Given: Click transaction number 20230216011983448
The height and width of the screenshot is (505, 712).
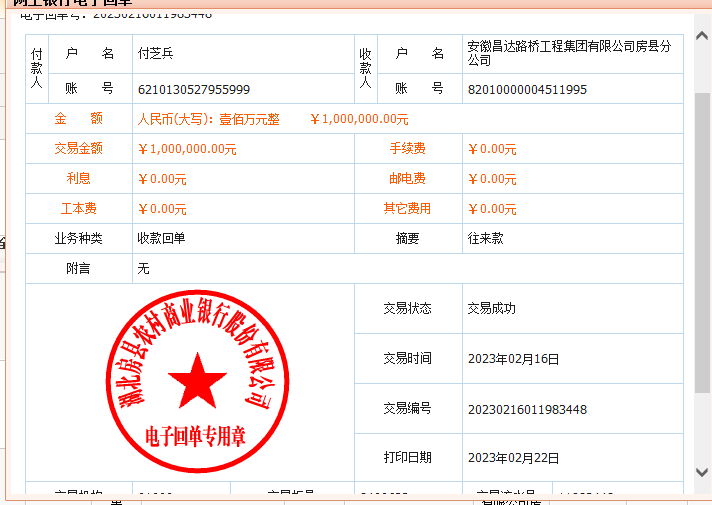Looking at the screenshot, I should (x=527, y=409).
